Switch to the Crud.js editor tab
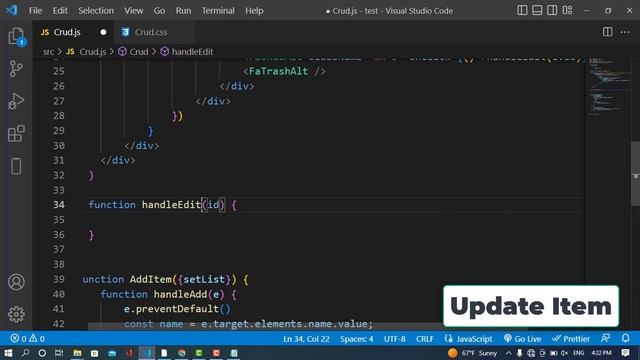The height and width of the screenshot is (360, 640). tap(67, 32)
